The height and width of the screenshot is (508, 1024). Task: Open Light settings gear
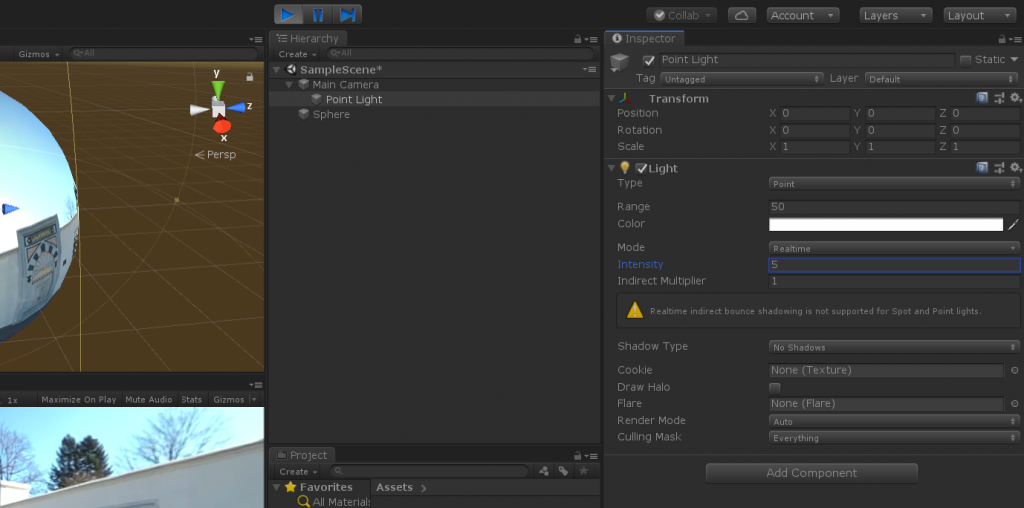1016,168
